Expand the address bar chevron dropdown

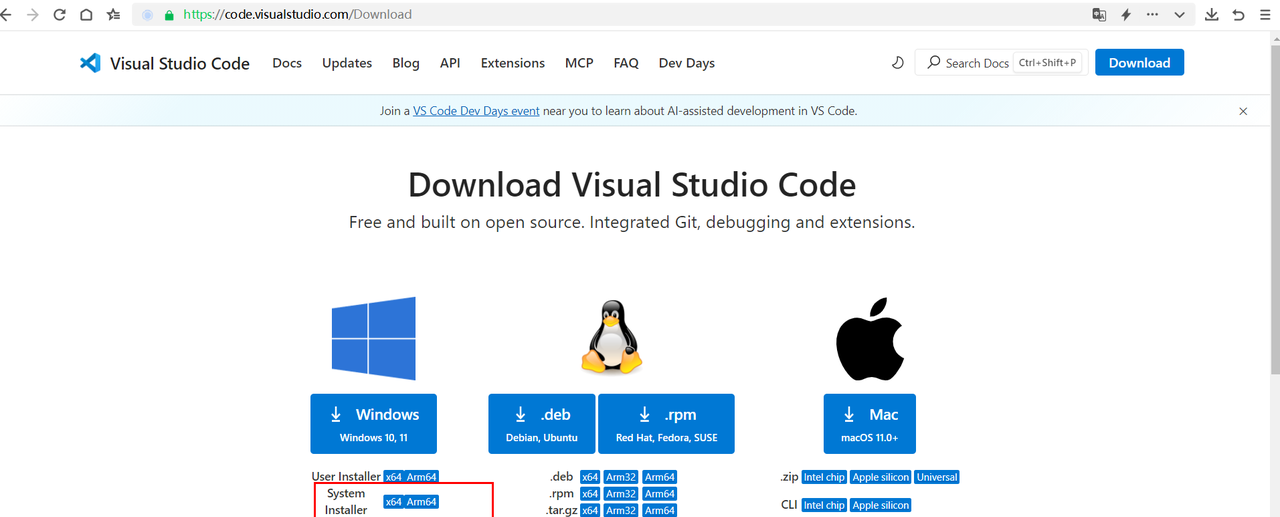(1180, 15)
